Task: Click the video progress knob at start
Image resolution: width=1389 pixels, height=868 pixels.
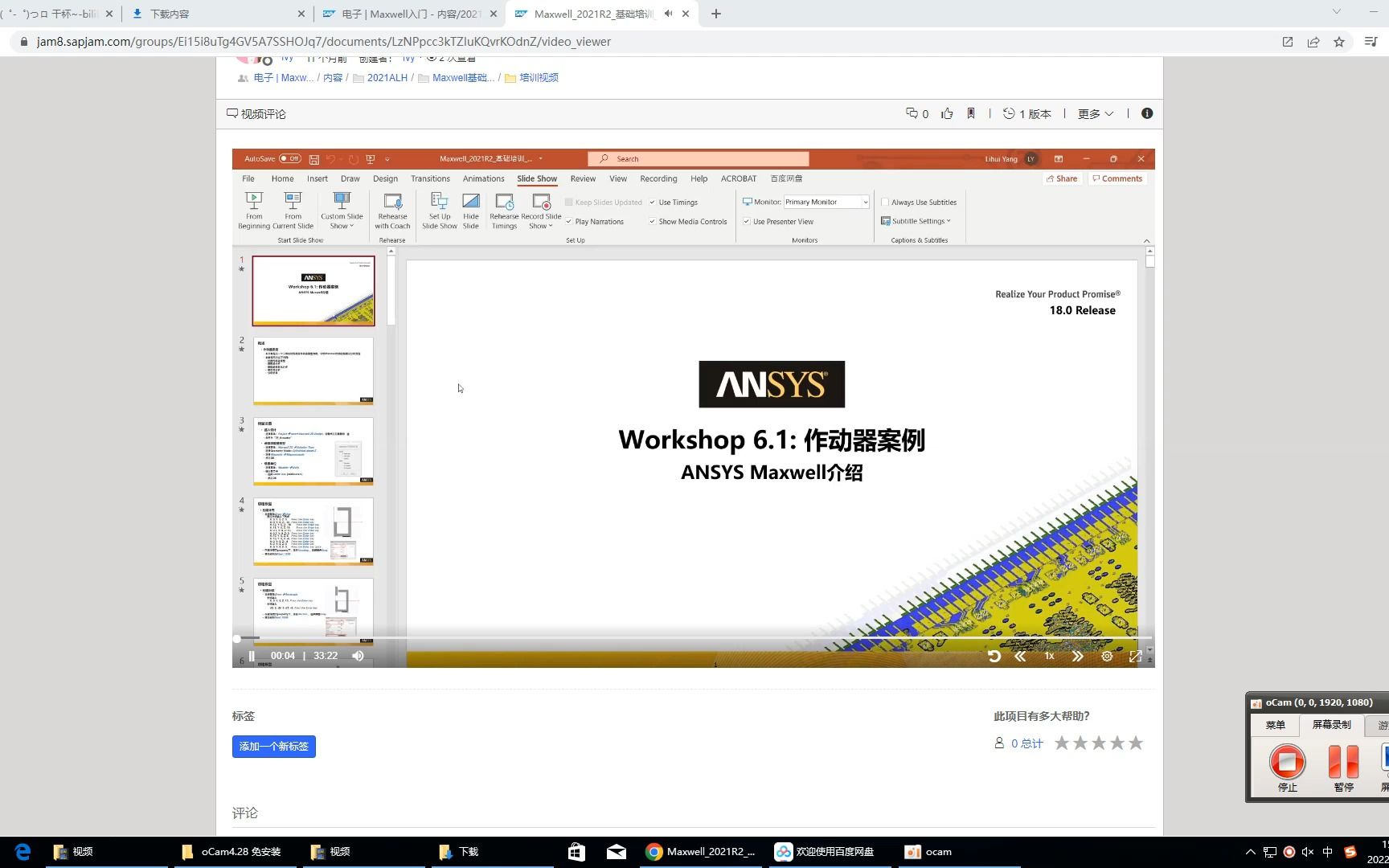Action: click(x=237, y=638)
